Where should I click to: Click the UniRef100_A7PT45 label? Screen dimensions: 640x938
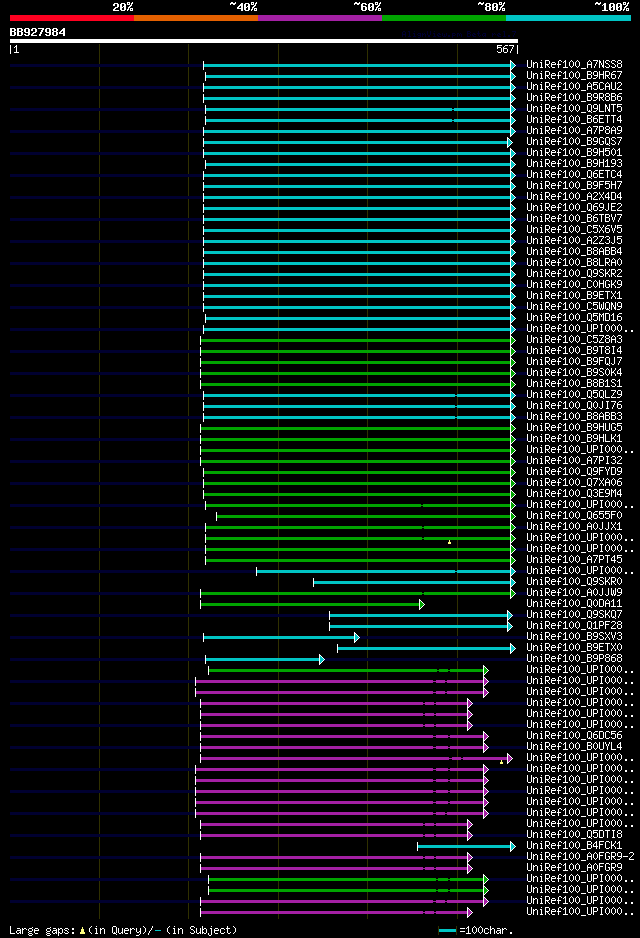574,559
